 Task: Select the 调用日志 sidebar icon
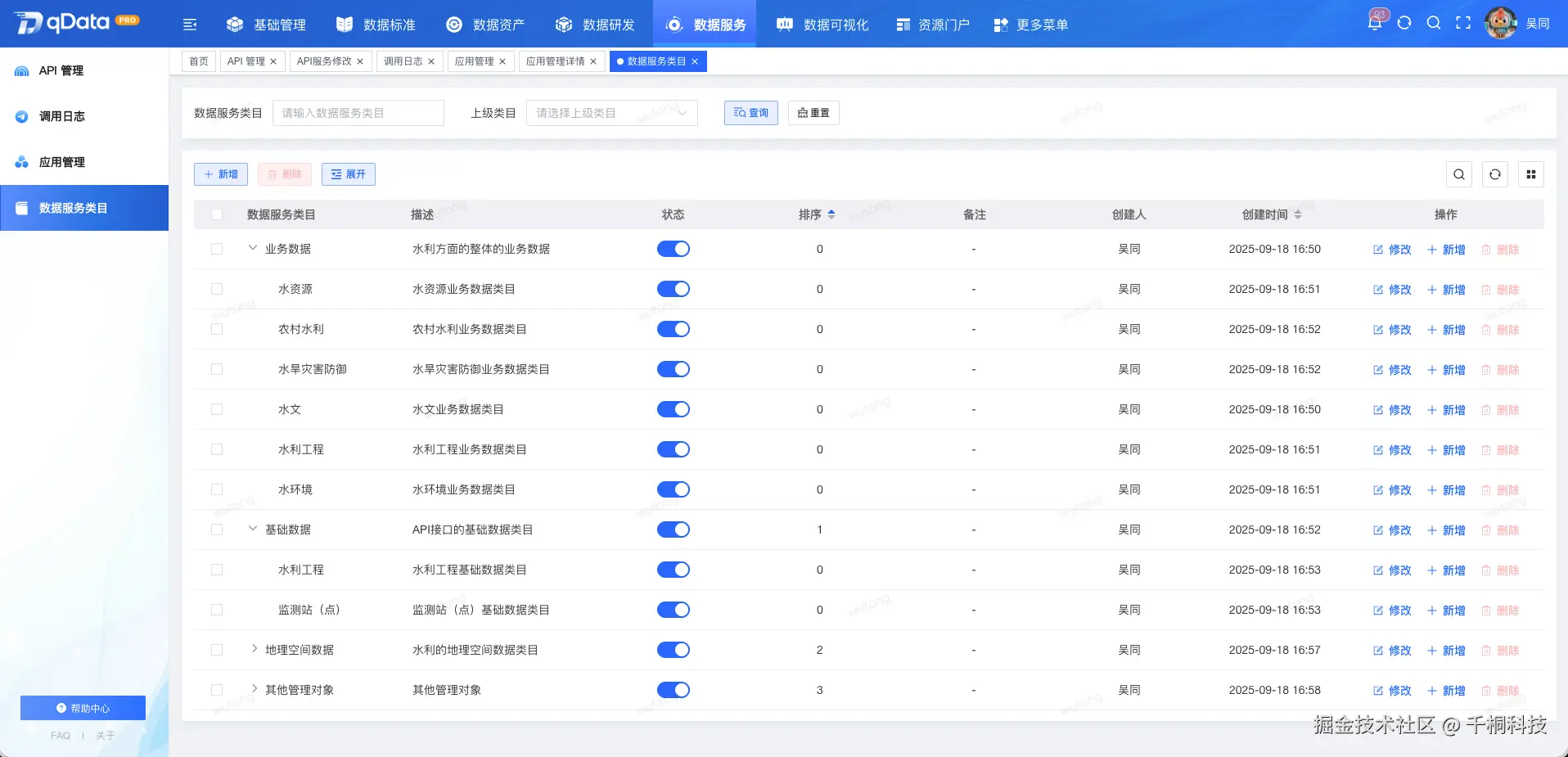pyautogui.click(x=22, y=116)
